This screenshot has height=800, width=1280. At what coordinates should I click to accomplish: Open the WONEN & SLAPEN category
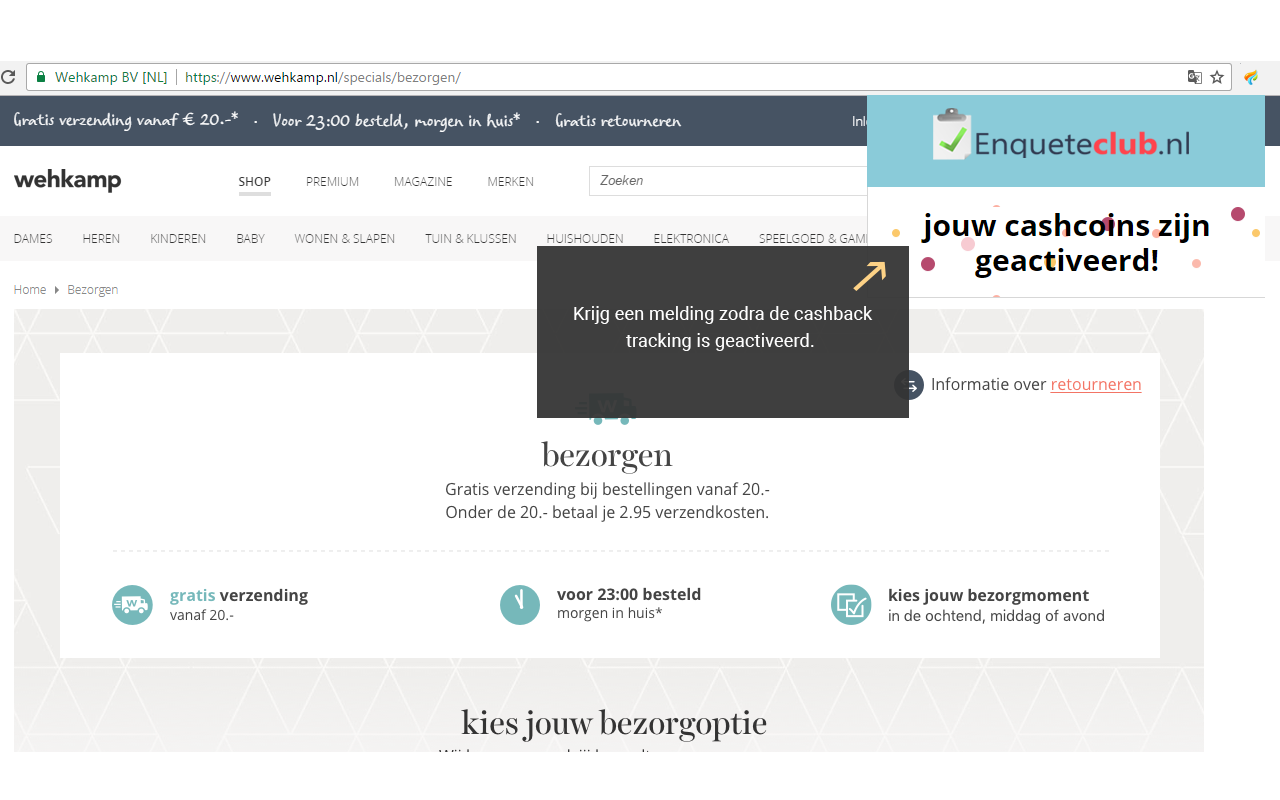[345, 239]
